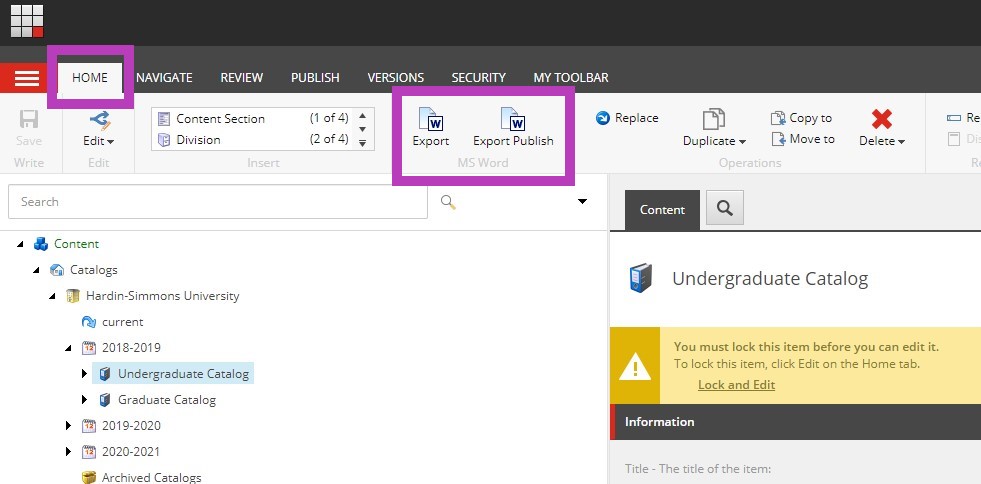Viewport: 981px width, 484px height.
Task: Open the Sitecore launchpad grid icon
Action: click(x=27, y=21)
